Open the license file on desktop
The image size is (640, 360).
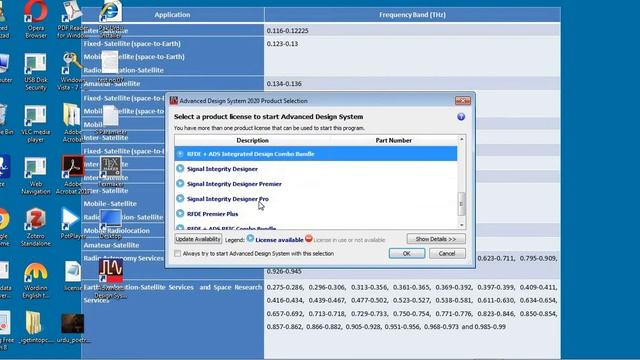tap(73, 276)
